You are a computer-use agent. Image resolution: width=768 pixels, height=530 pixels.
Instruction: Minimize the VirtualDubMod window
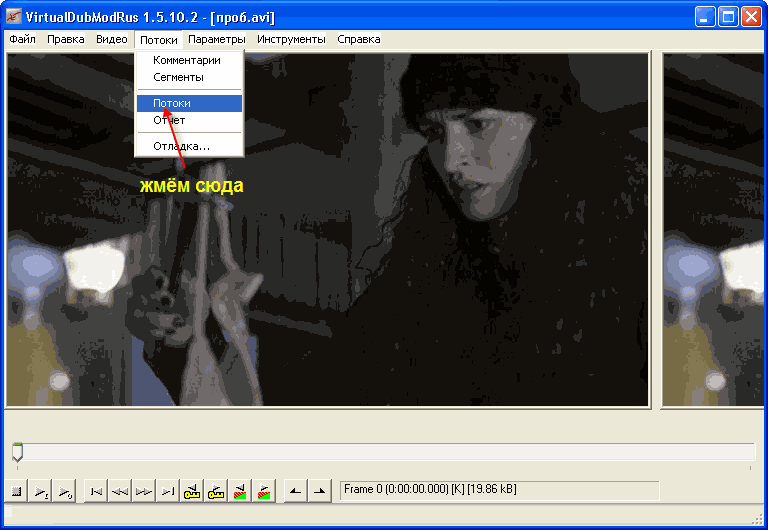tap(705, 17)
